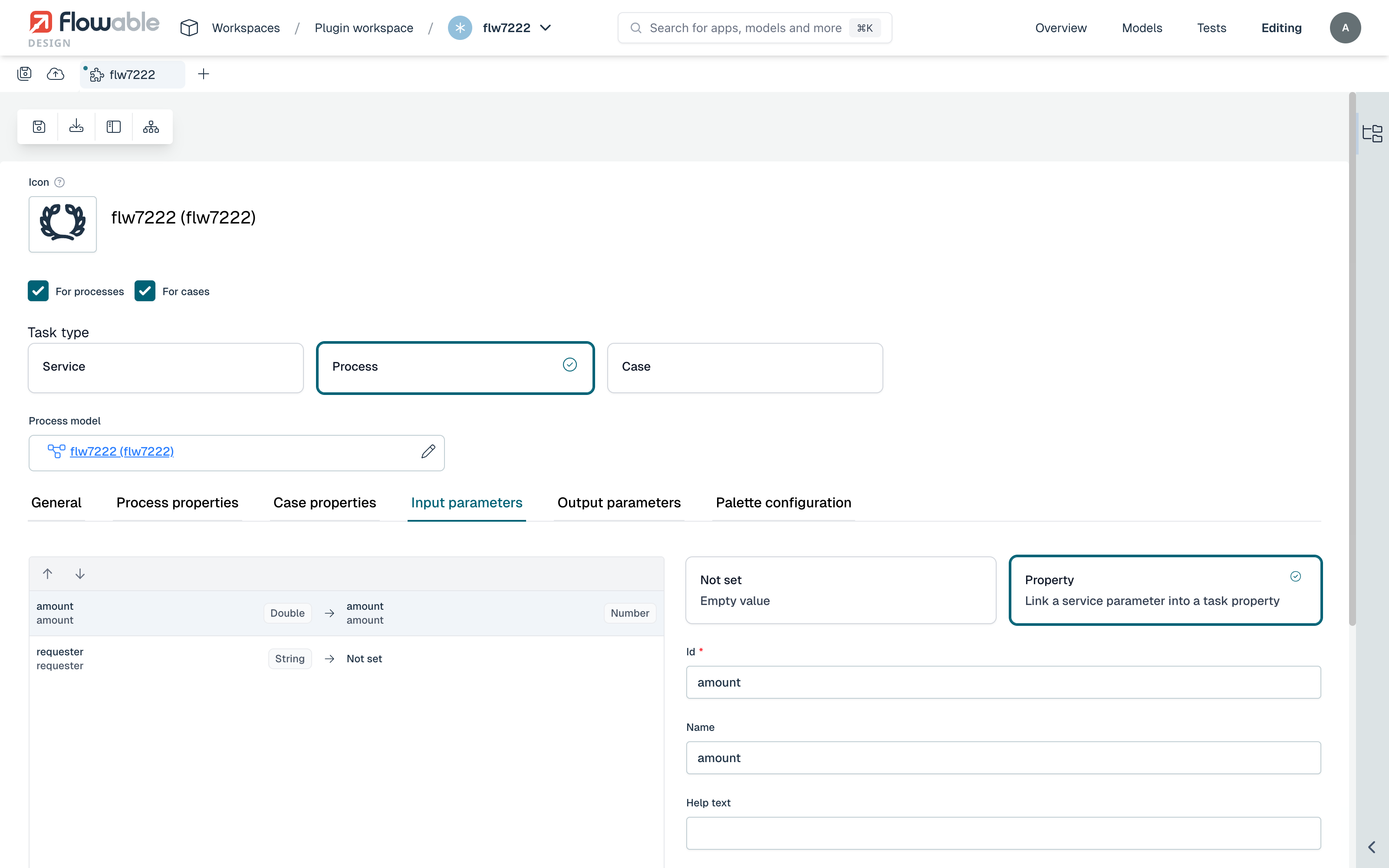Switch to the Input parameters tab

coord(467,503)
